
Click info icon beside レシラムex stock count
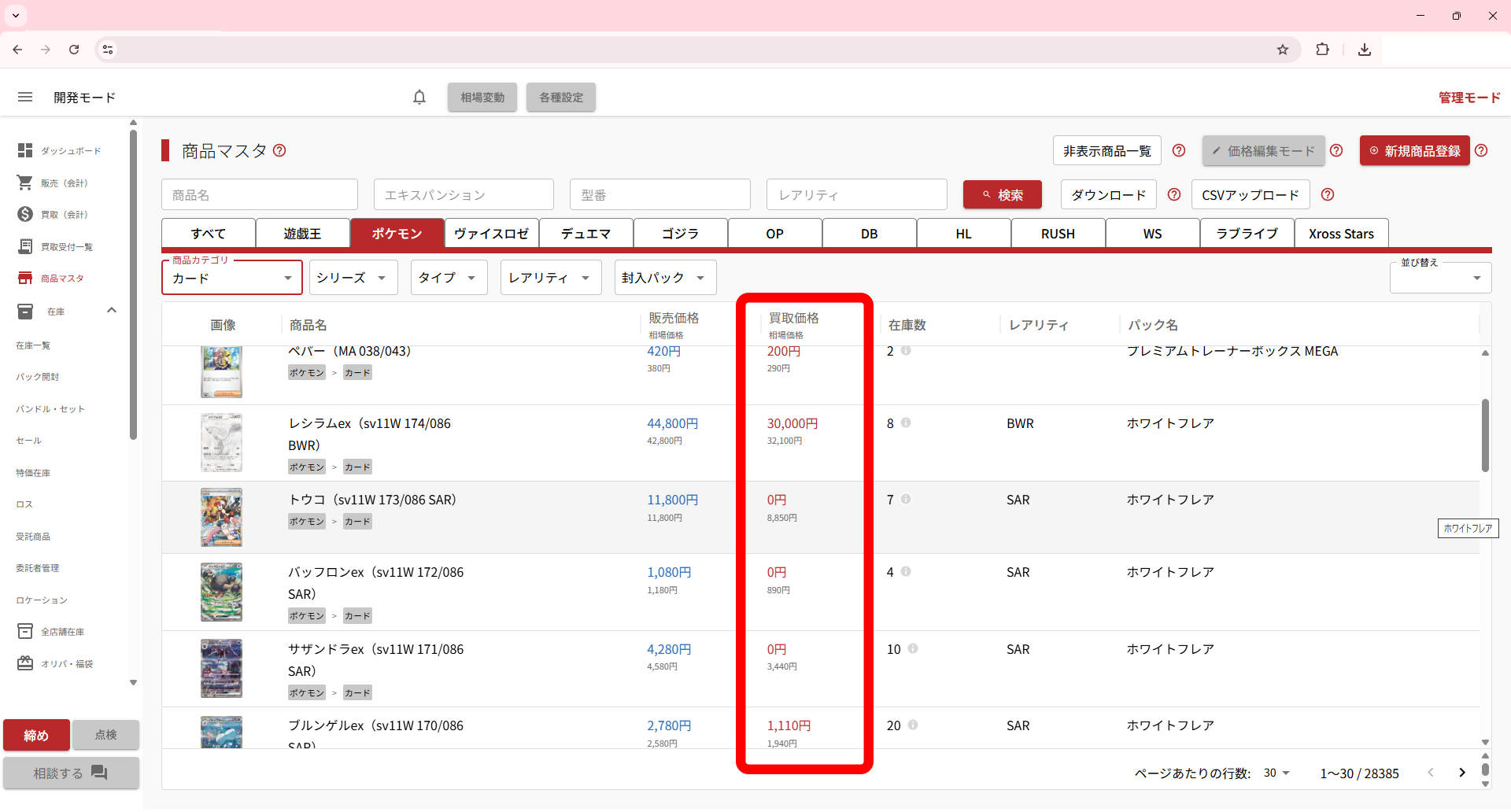click(x=906, y=423)
